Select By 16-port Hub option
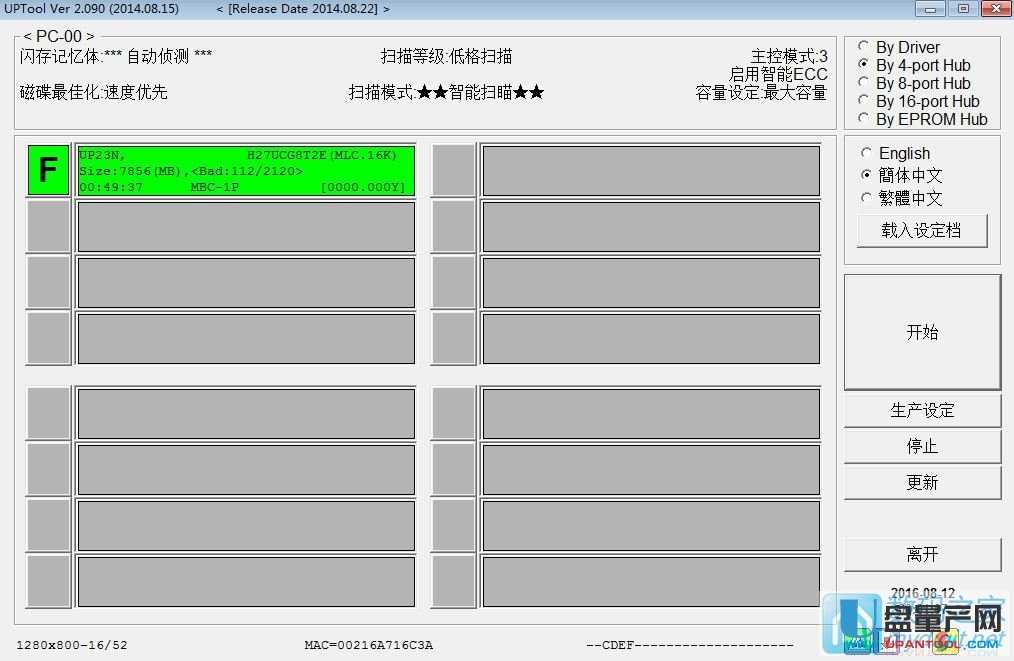 862,101
